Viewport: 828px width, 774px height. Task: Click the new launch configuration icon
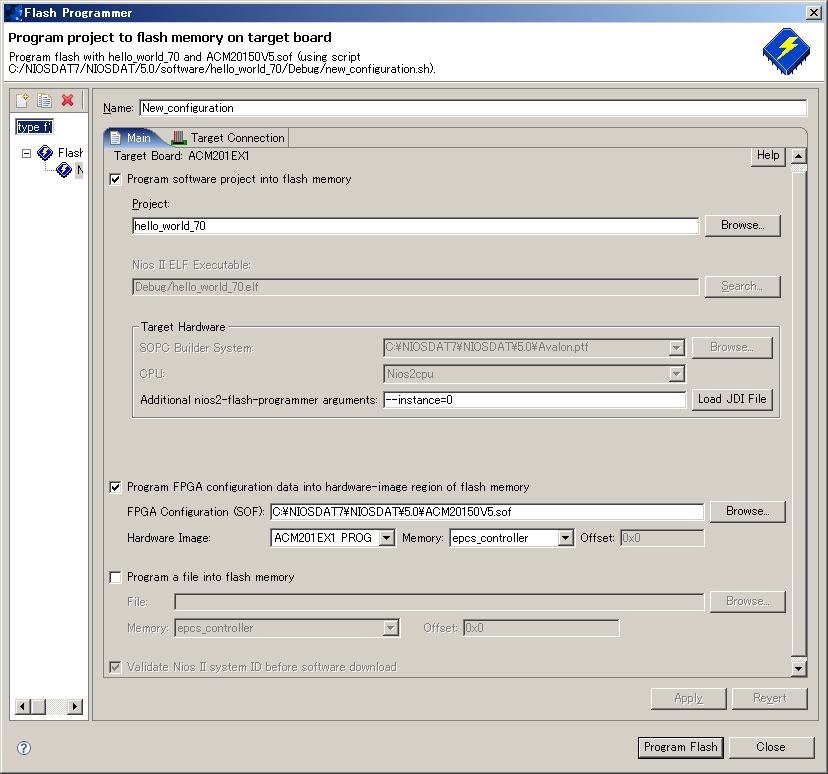[23, 100]
